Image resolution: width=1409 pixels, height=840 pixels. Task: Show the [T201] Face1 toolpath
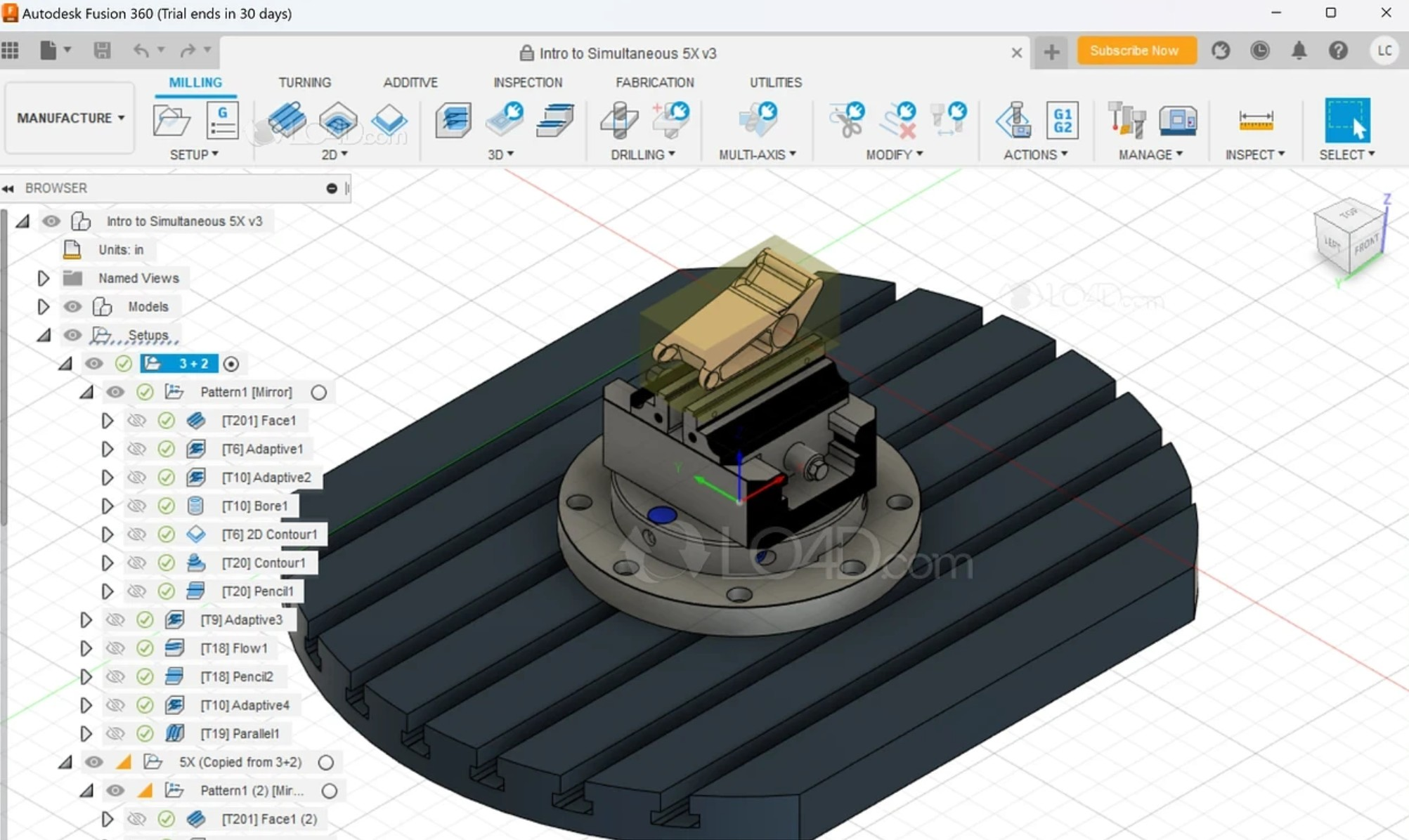tap(136, 420)
